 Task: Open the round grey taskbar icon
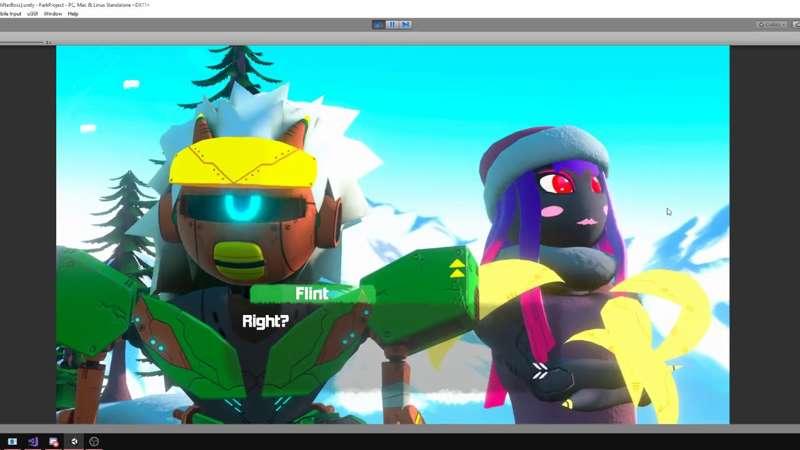coord(94,441)
